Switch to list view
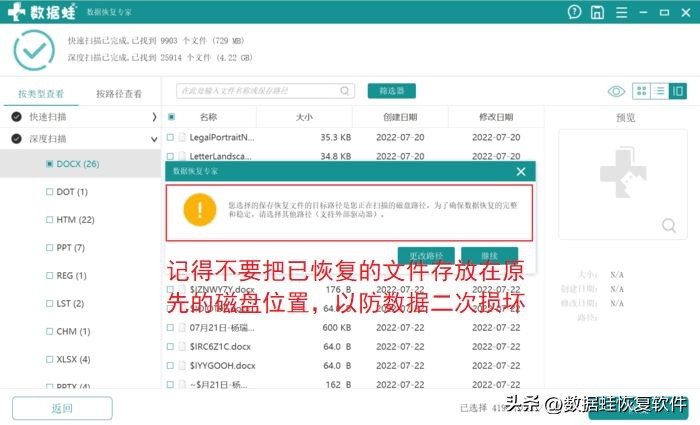700x425 pixels. pyautogui.click(x=659, y=91)
